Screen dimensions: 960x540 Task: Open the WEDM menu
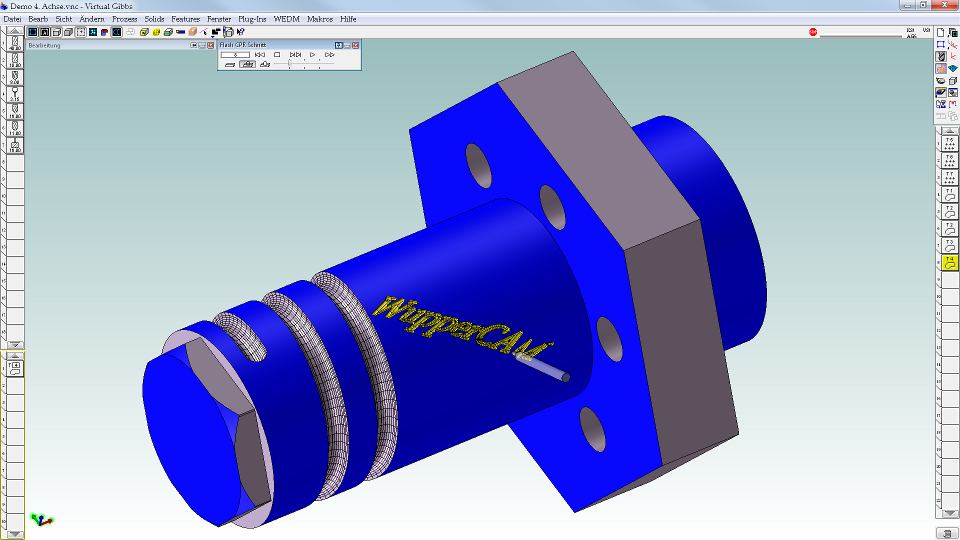287,19
